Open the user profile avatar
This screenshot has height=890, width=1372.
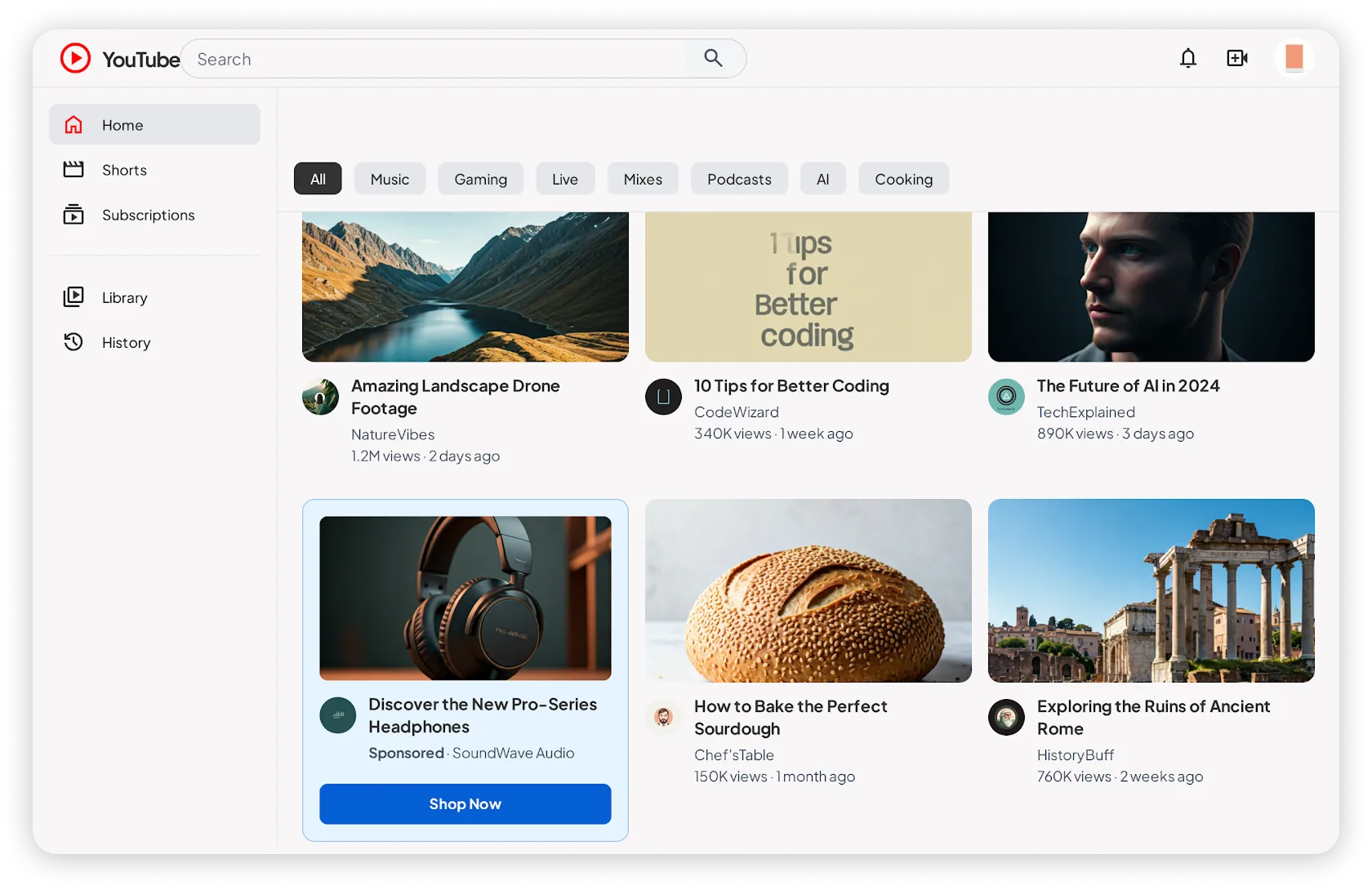[1294, 58]
